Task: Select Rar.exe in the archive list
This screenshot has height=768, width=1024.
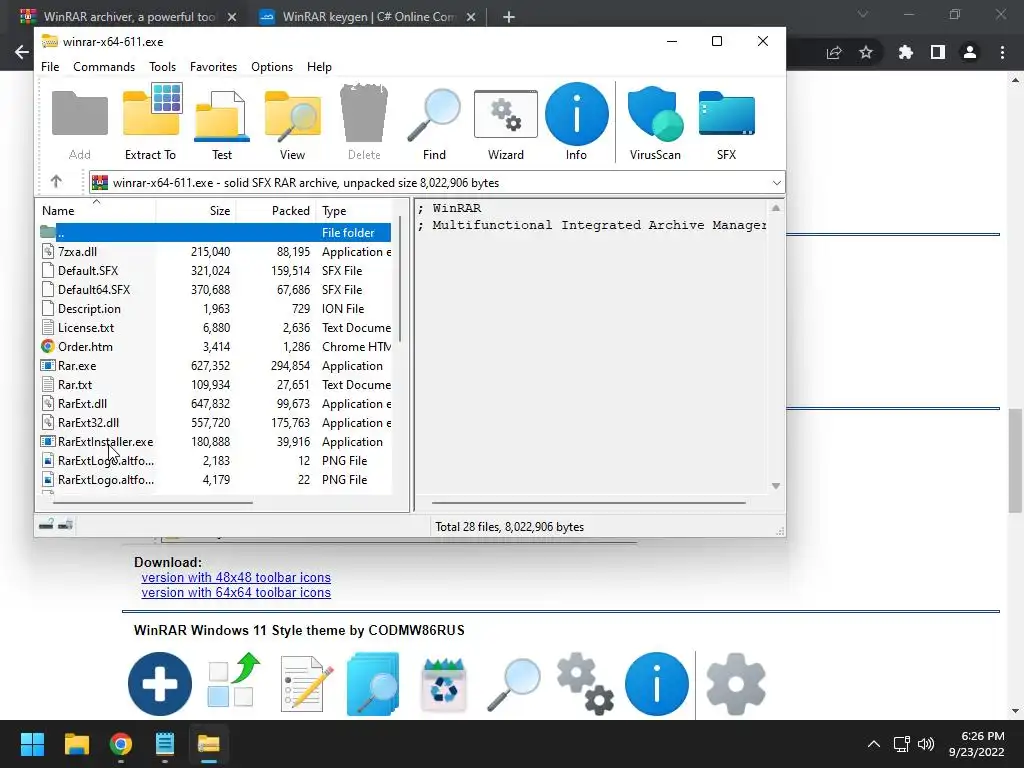Action: click(215, 366)
